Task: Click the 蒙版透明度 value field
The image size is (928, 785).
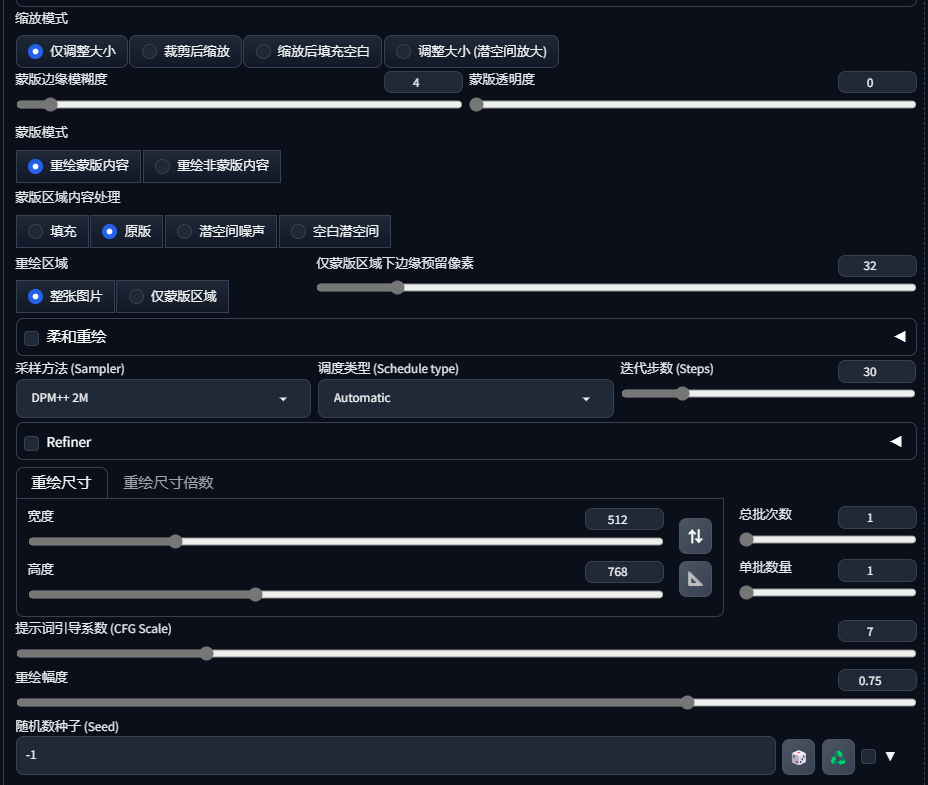Action: pos(877,82)
